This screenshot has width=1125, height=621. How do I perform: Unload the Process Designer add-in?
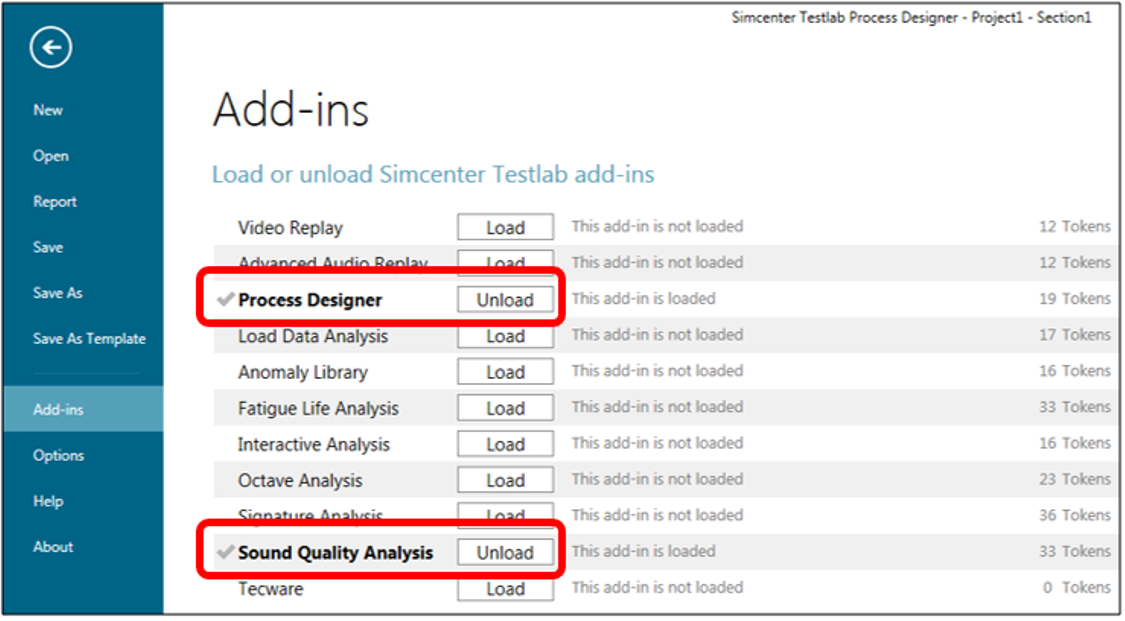pyautogui.click(x=505, y=300)
